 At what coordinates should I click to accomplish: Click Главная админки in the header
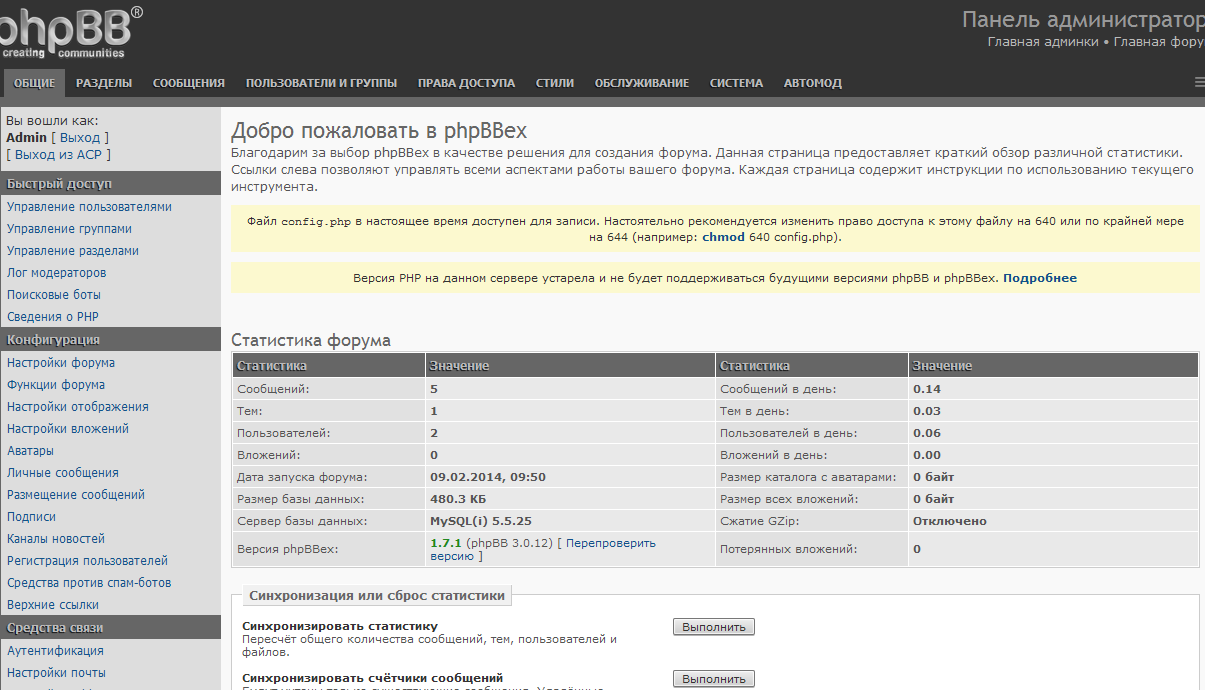(1042, 42)
